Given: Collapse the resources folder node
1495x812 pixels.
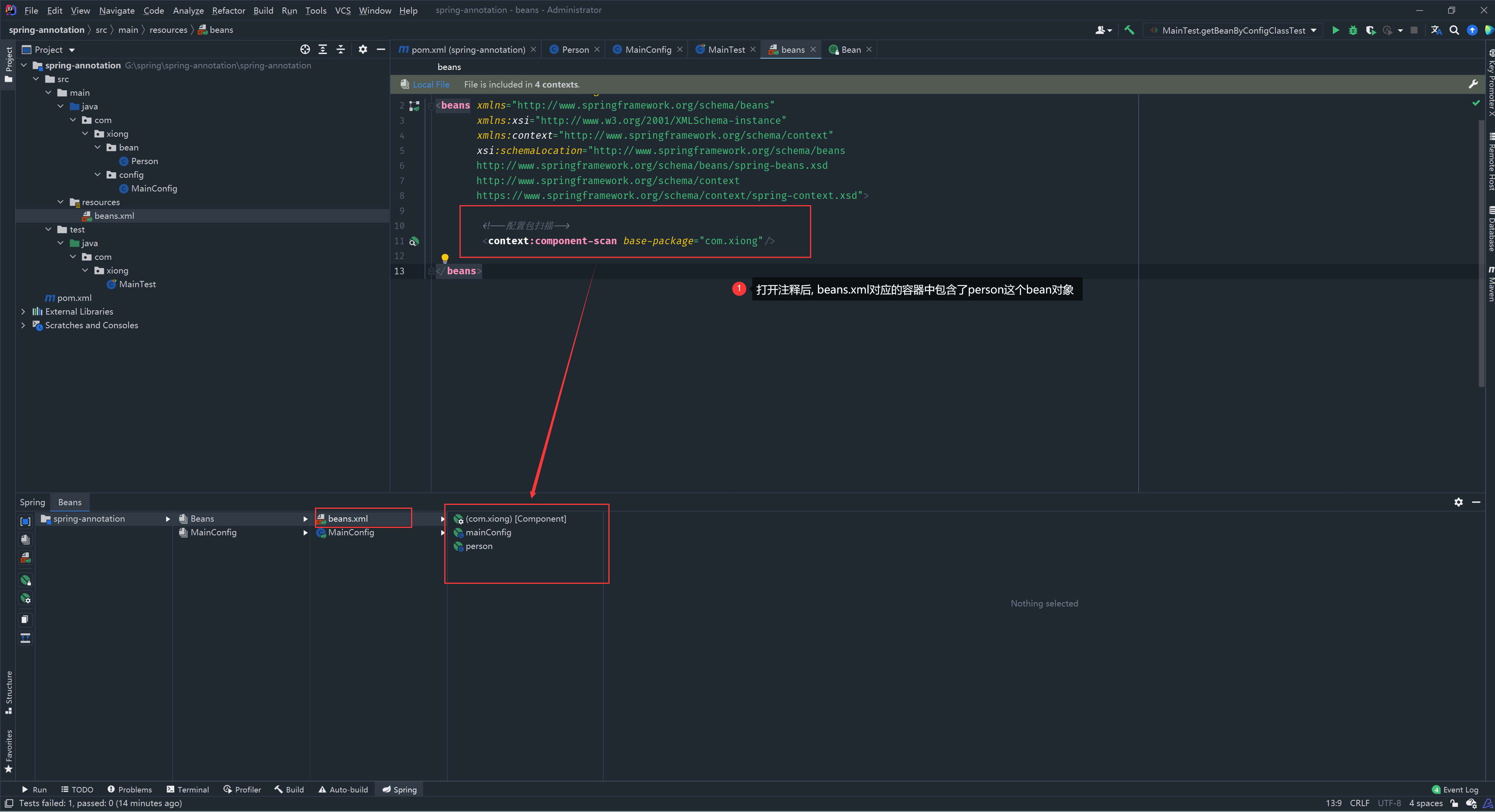Looking at the screenshot, I should pos(61,202).
